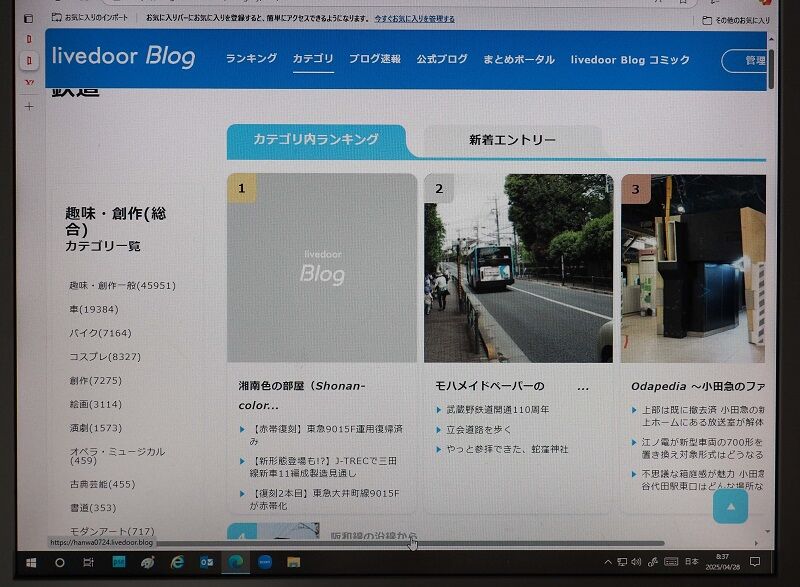Select category バイク(7164)
800x587 pixels.
coord(101,333)
